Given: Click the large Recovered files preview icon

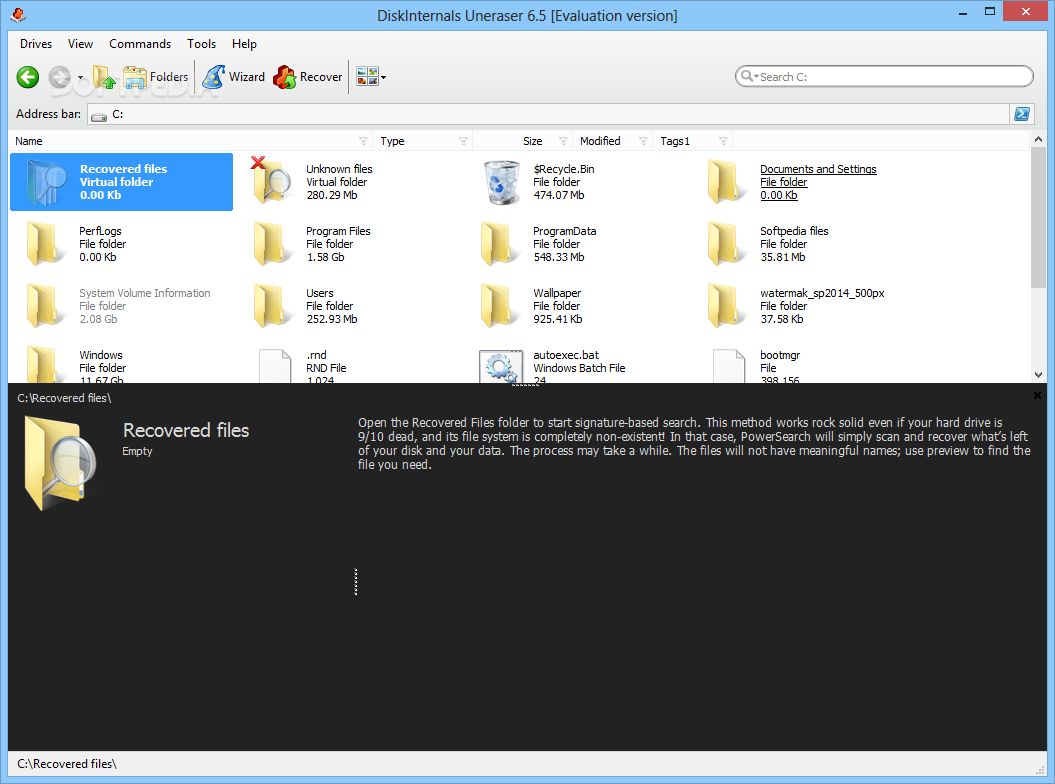Looking at the screenshot, I should (x=61, y=462).
